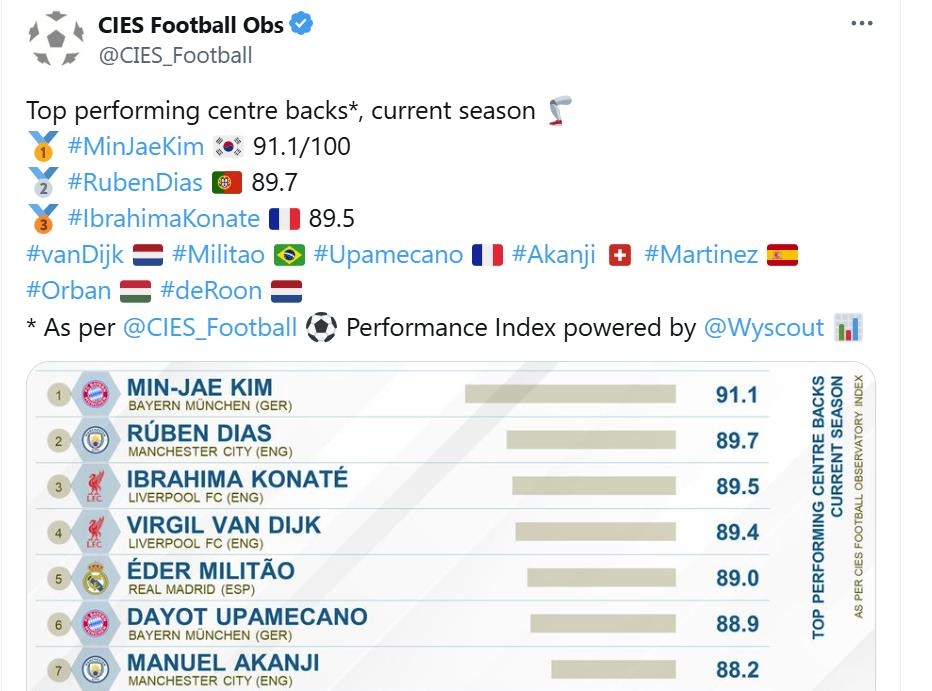The image size is (932, 691).
Task: Click the blue verified badge icon
Action: [x=302, y=25]
